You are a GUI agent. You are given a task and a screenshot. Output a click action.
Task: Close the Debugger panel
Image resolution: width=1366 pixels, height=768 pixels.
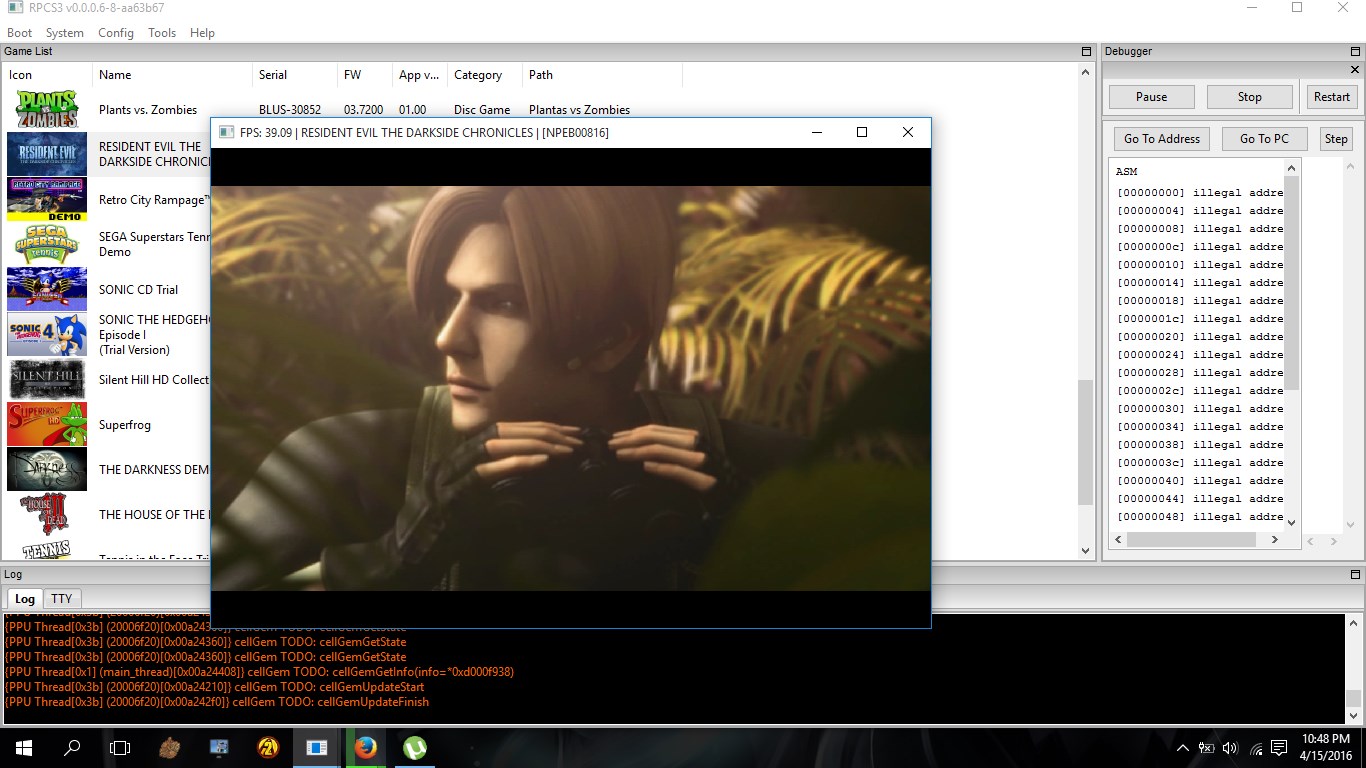pyautogui.click(x=1356, y=70)
